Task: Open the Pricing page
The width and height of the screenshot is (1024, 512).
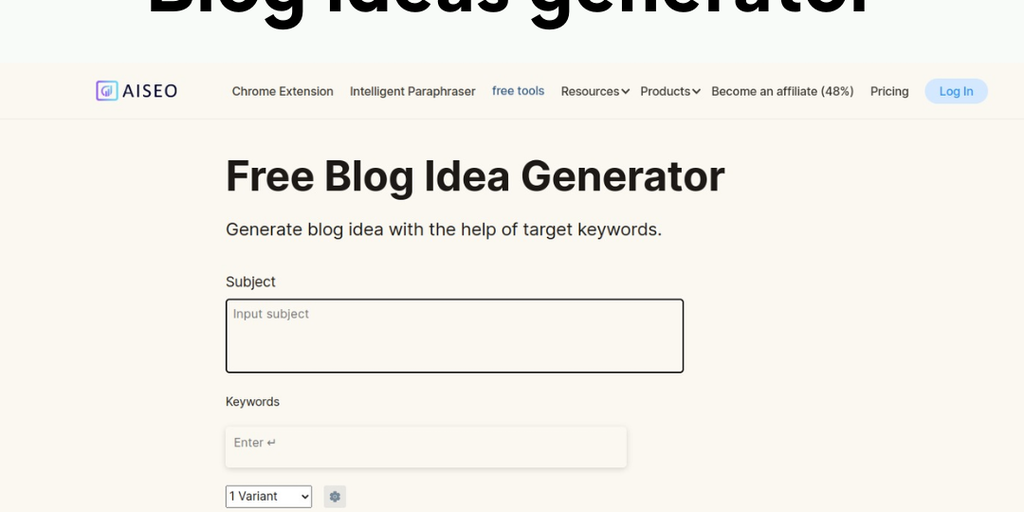Action: click(x=889, y=91)
